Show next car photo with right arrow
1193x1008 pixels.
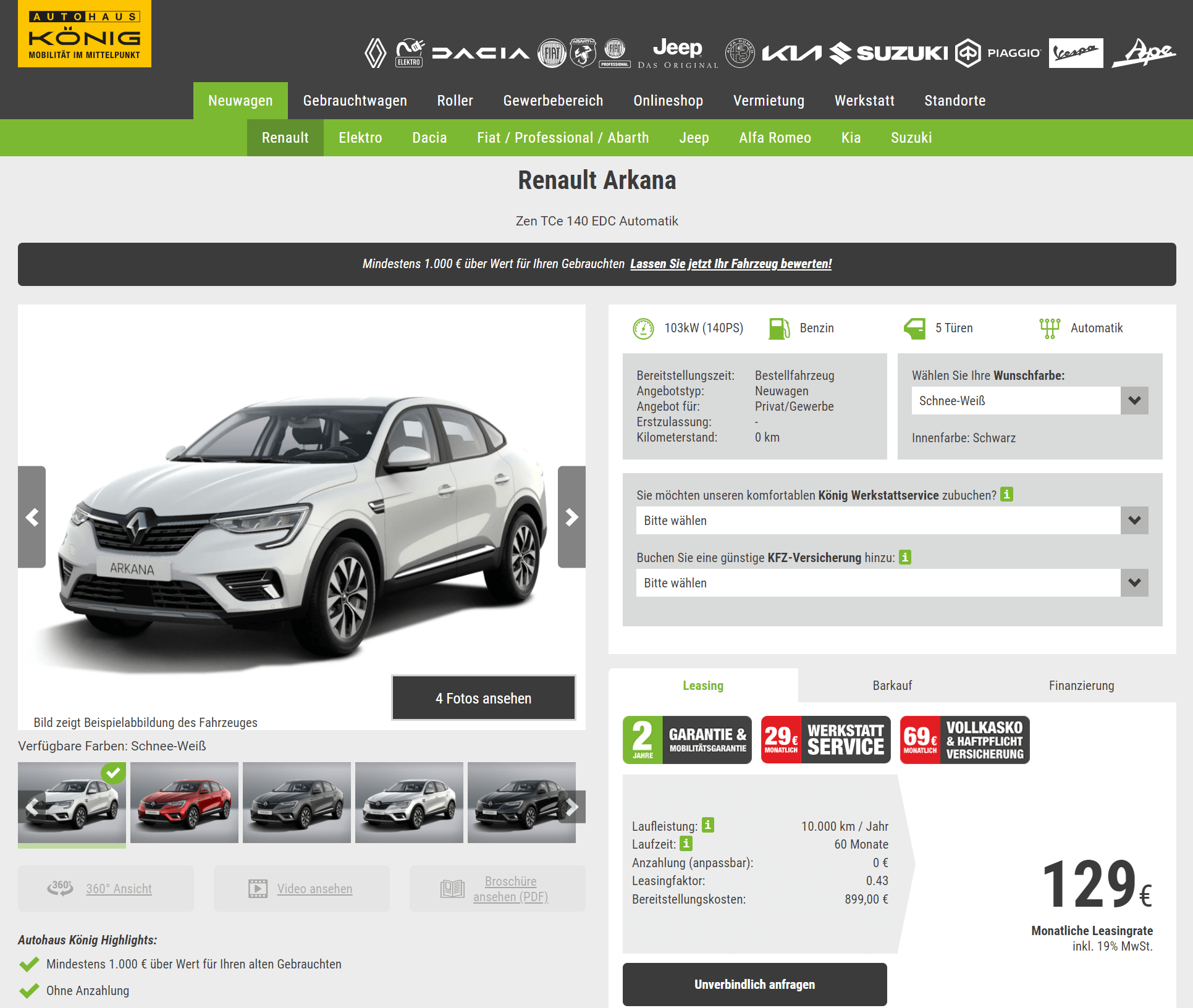point(571,517)
